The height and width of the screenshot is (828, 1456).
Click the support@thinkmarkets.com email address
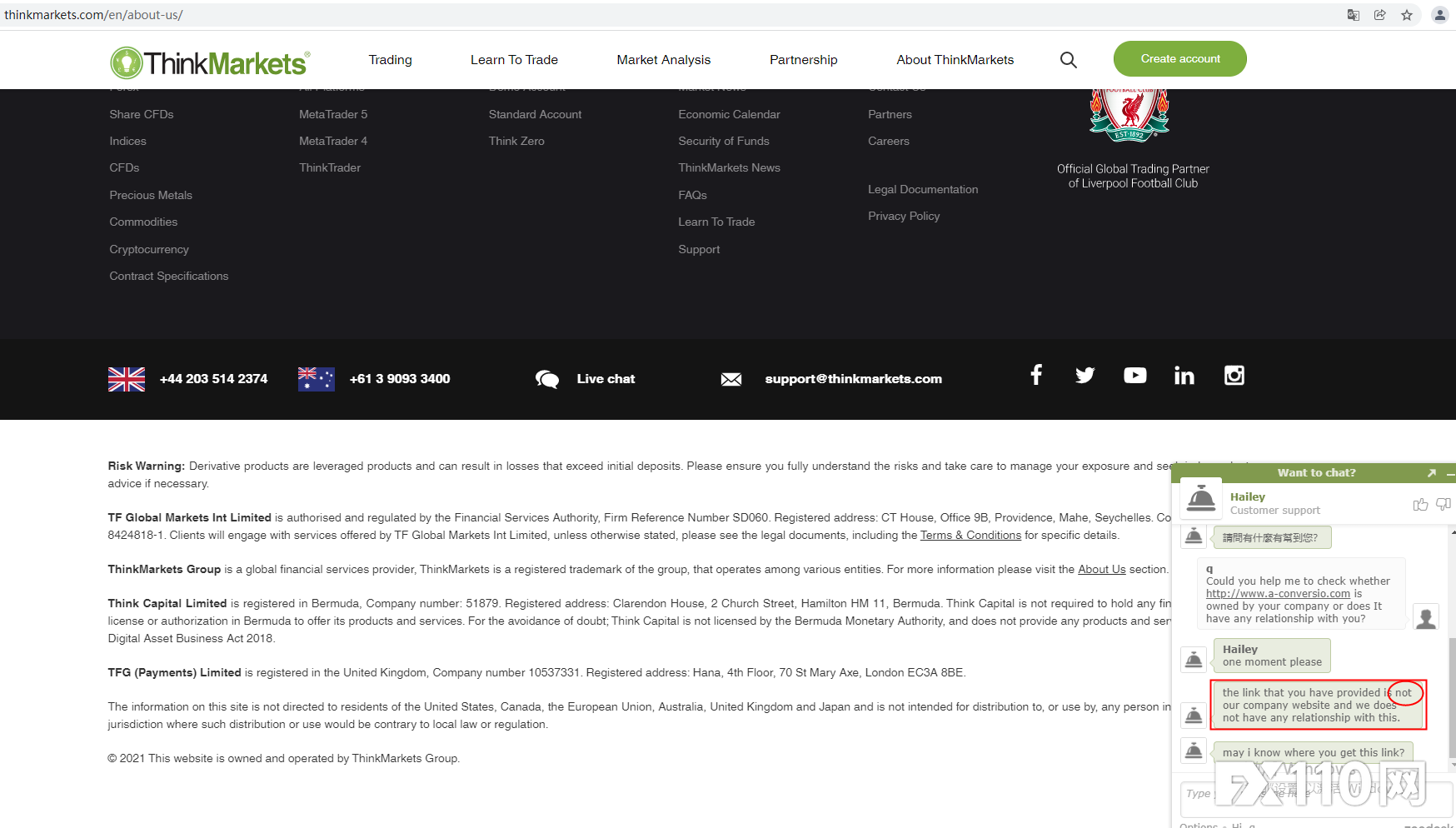click(x=854, y=379)
